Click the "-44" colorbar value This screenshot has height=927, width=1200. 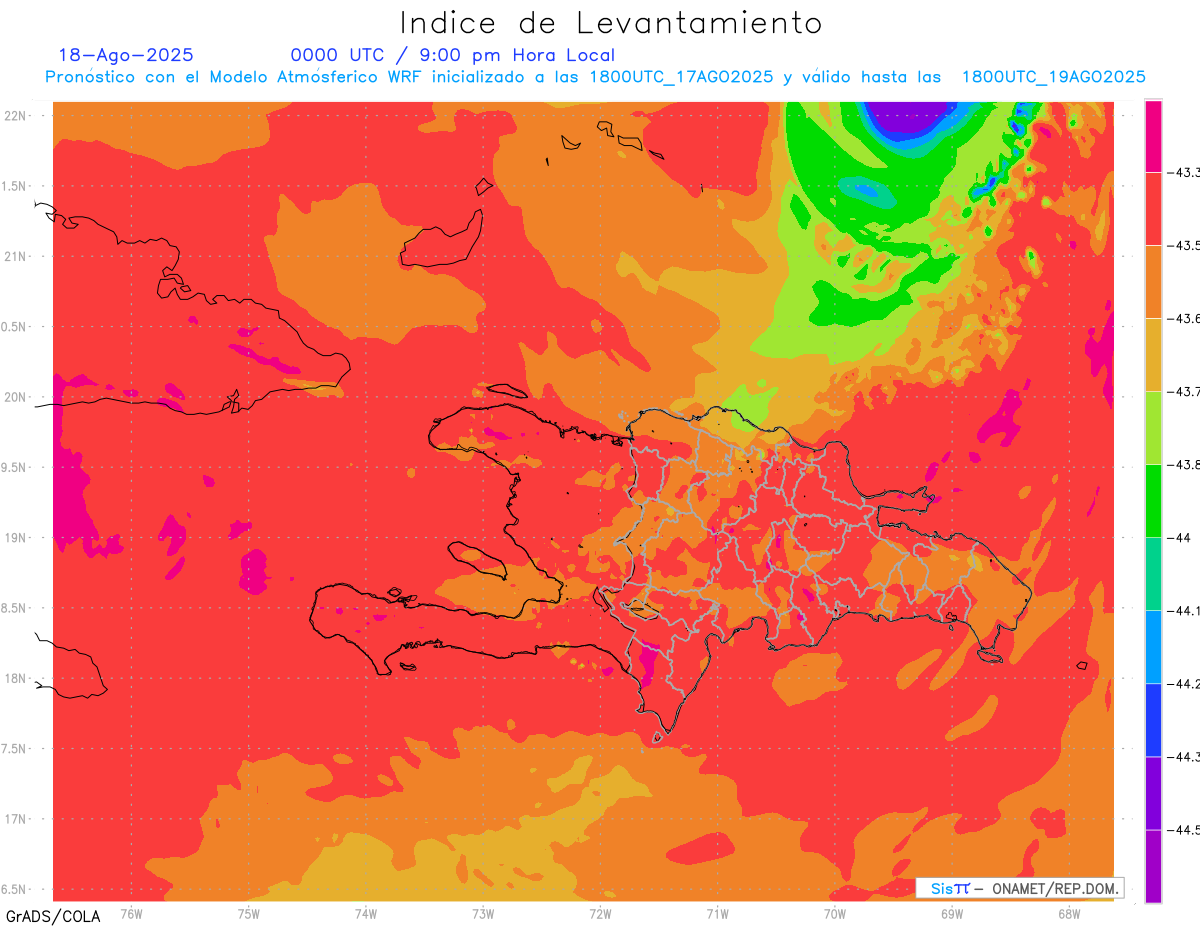1179,538
